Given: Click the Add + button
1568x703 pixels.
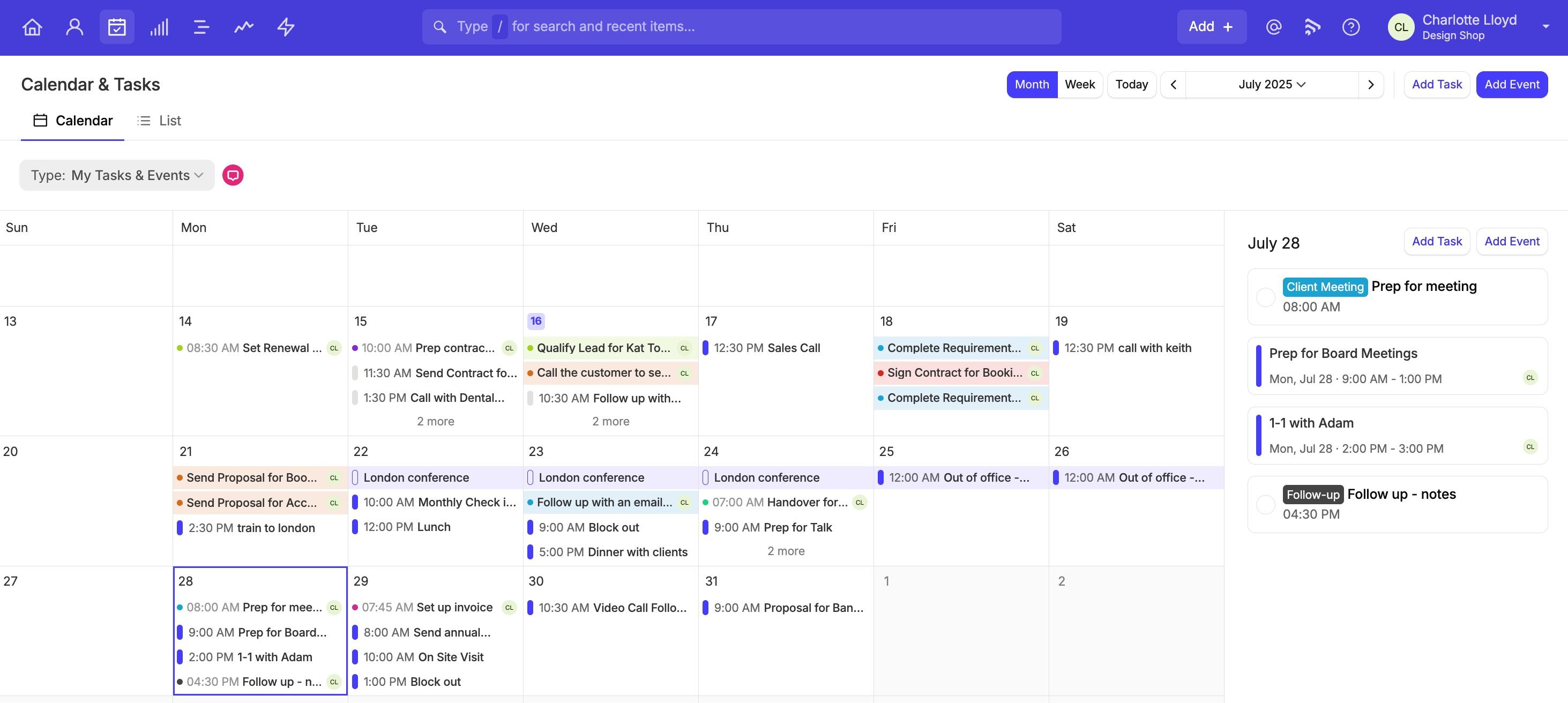Looking at the screenshot, I should [1211, 27].
